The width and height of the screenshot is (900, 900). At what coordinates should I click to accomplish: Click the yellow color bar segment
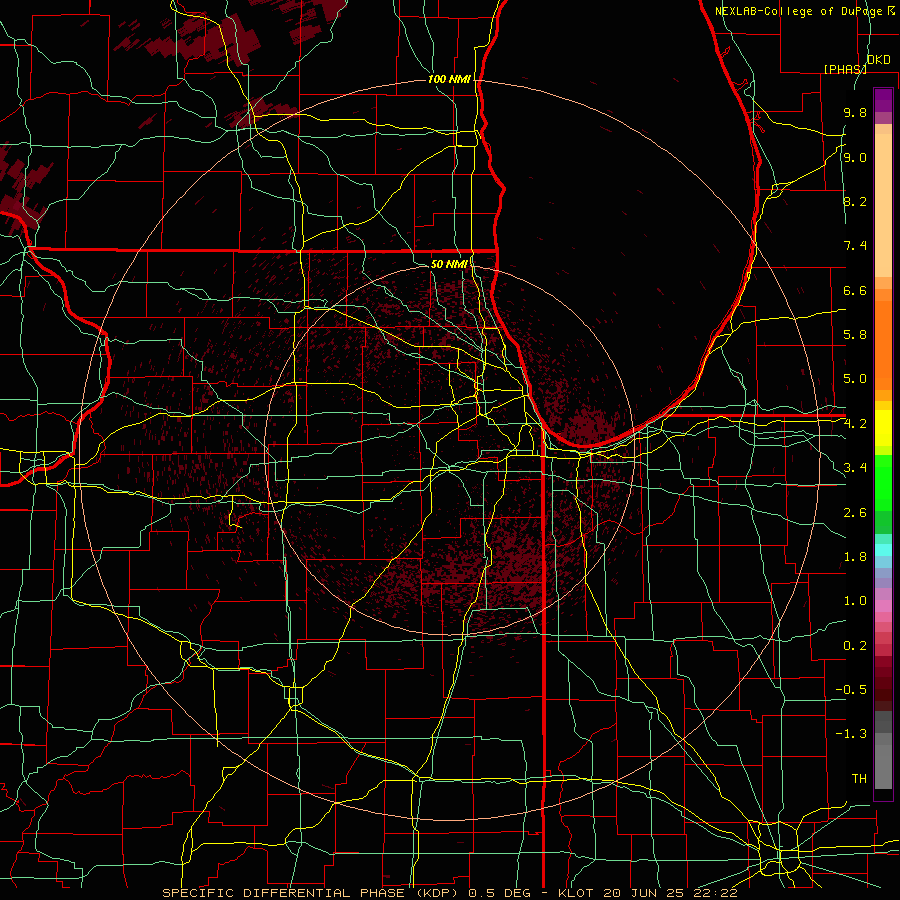pos(883,428)
